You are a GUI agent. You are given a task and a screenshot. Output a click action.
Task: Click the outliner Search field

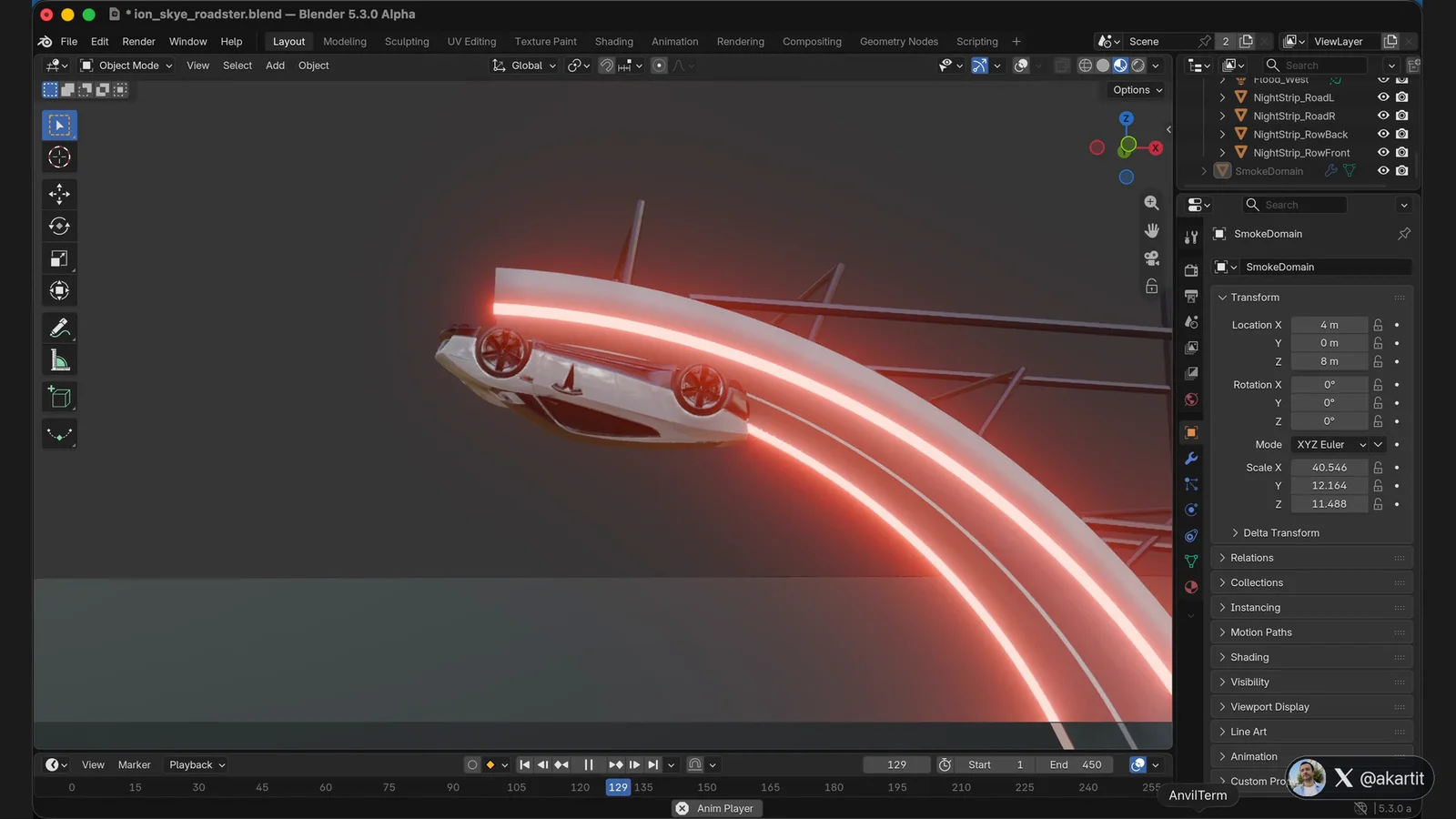[1315, 66]
